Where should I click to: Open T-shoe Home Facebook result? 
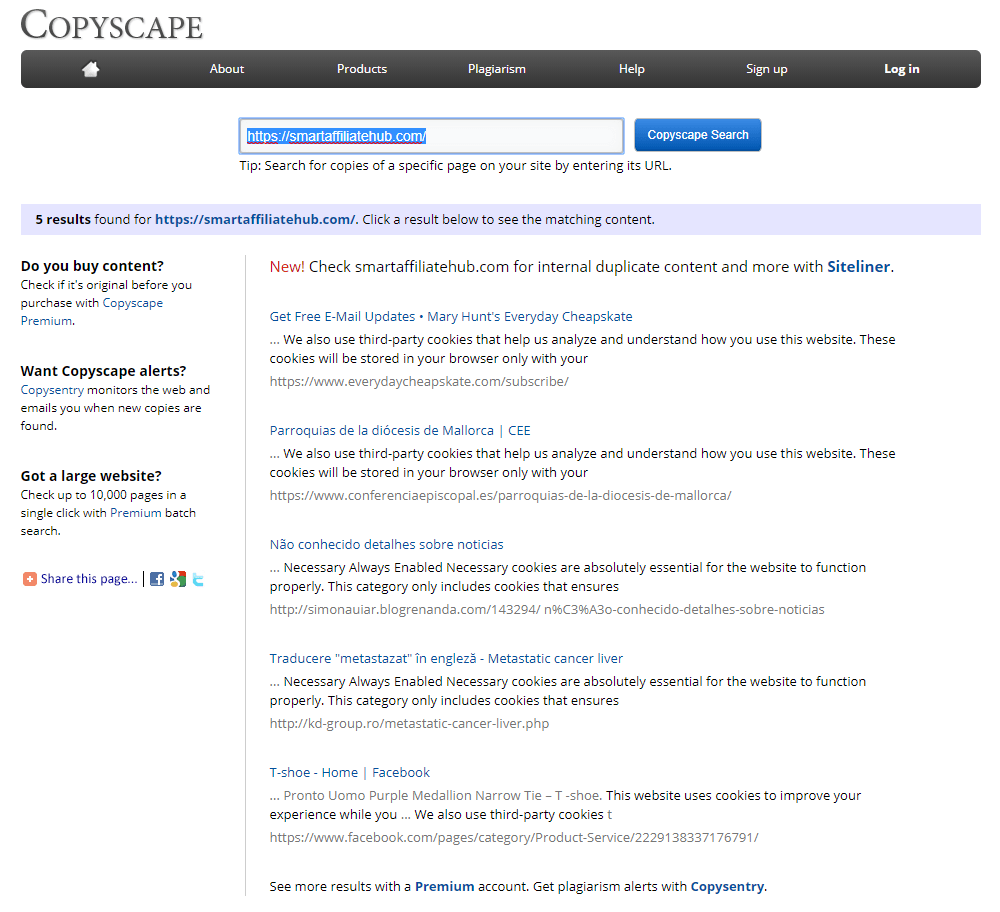[x=349, y=772]
